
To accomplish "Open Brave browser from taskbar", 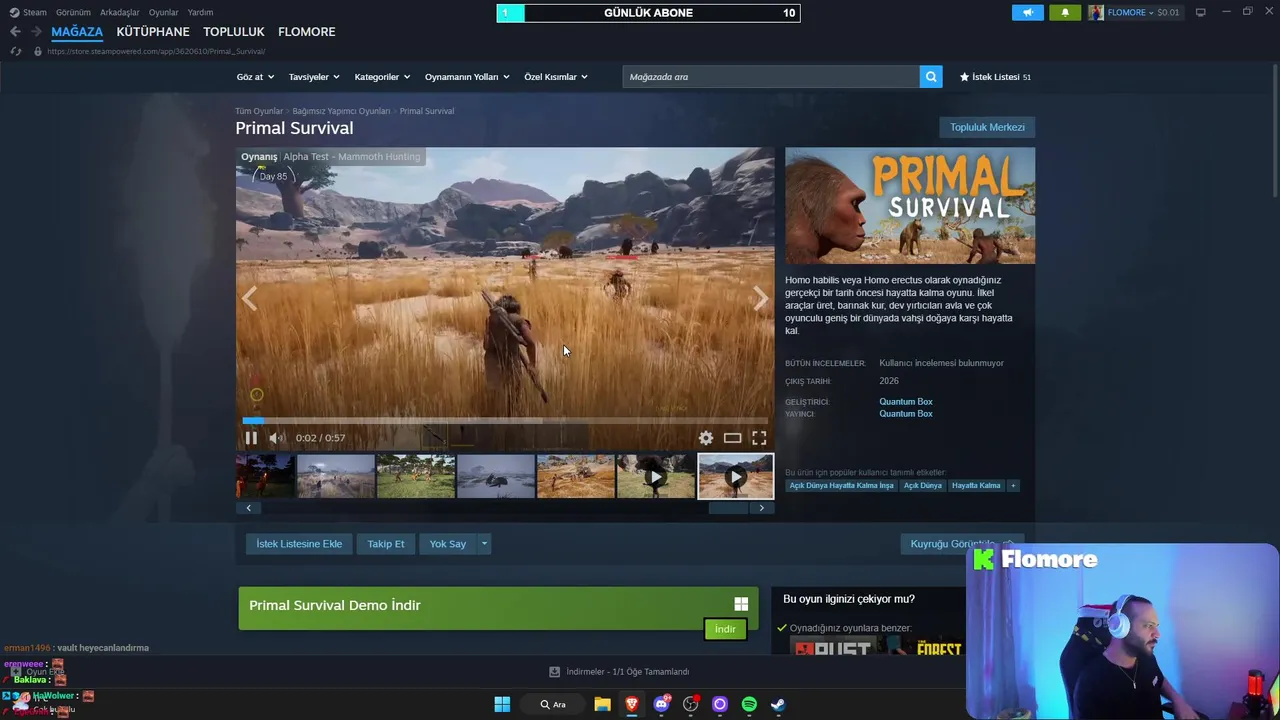I will point(632,704).
